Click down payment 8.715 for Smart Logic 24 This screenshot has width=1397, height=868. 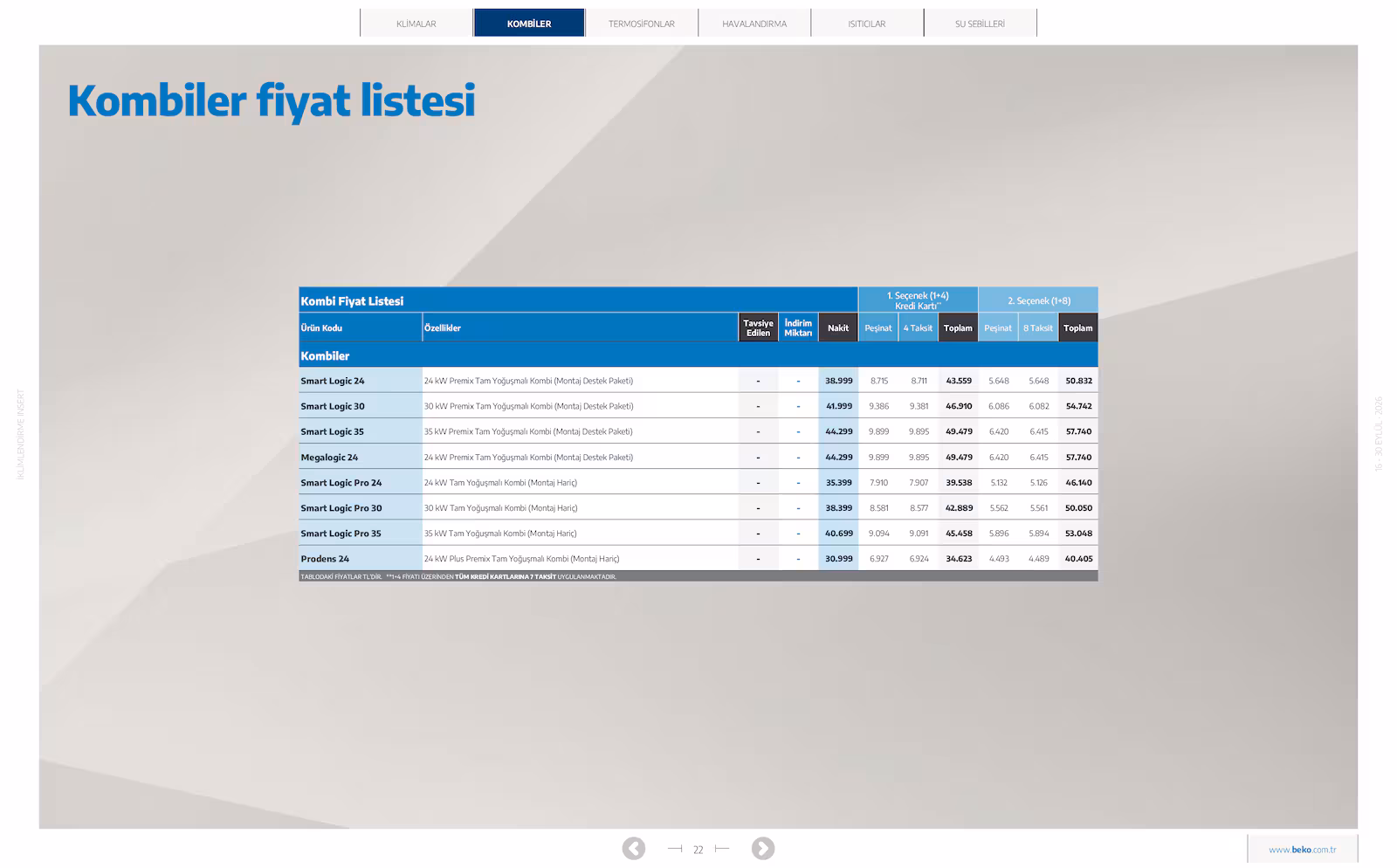[879, 381]
